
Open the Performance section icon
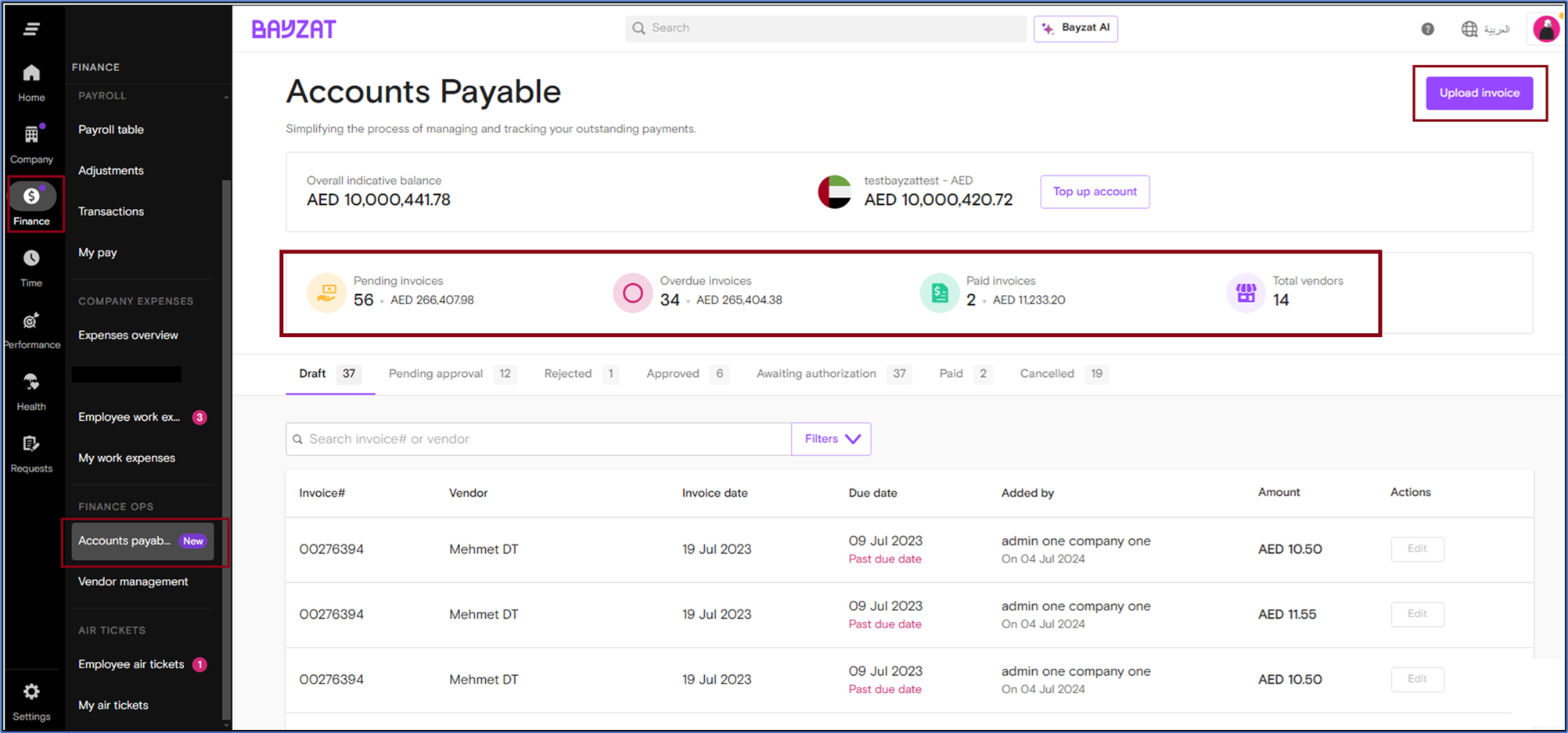[x=31, y=329]
